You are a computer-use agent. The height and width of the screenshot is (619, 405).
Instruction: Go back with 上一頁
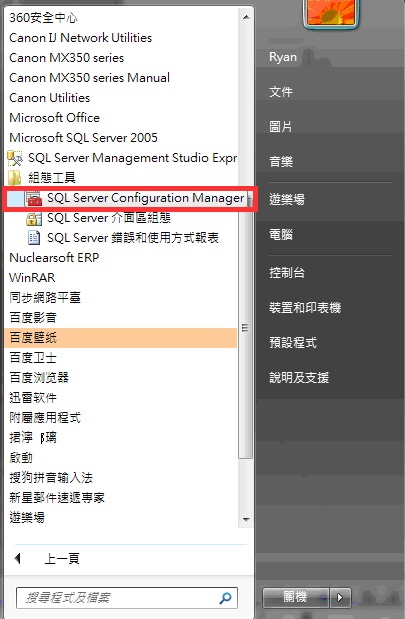pos(62,559)
